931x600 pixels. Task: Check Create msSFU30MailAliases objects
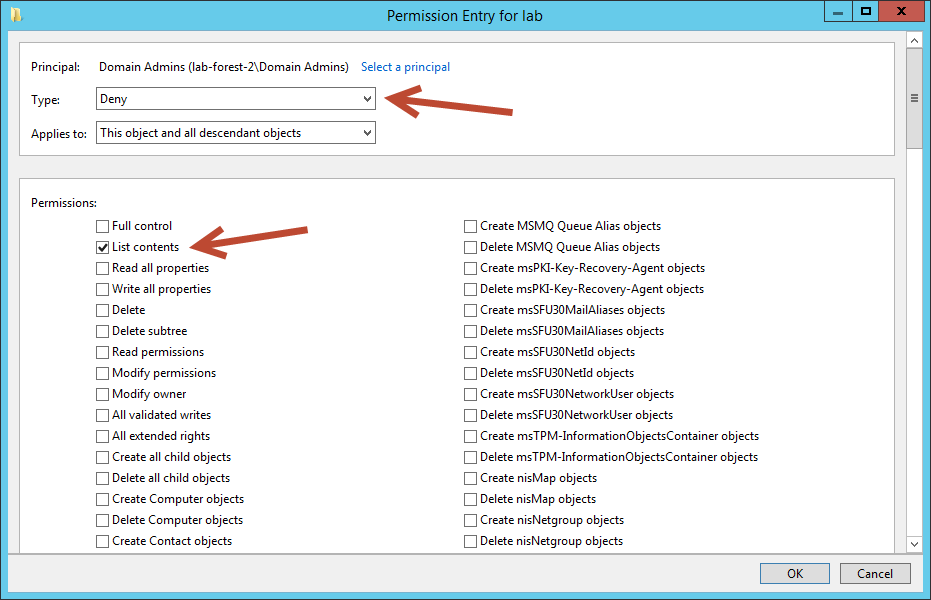point(470,310)
